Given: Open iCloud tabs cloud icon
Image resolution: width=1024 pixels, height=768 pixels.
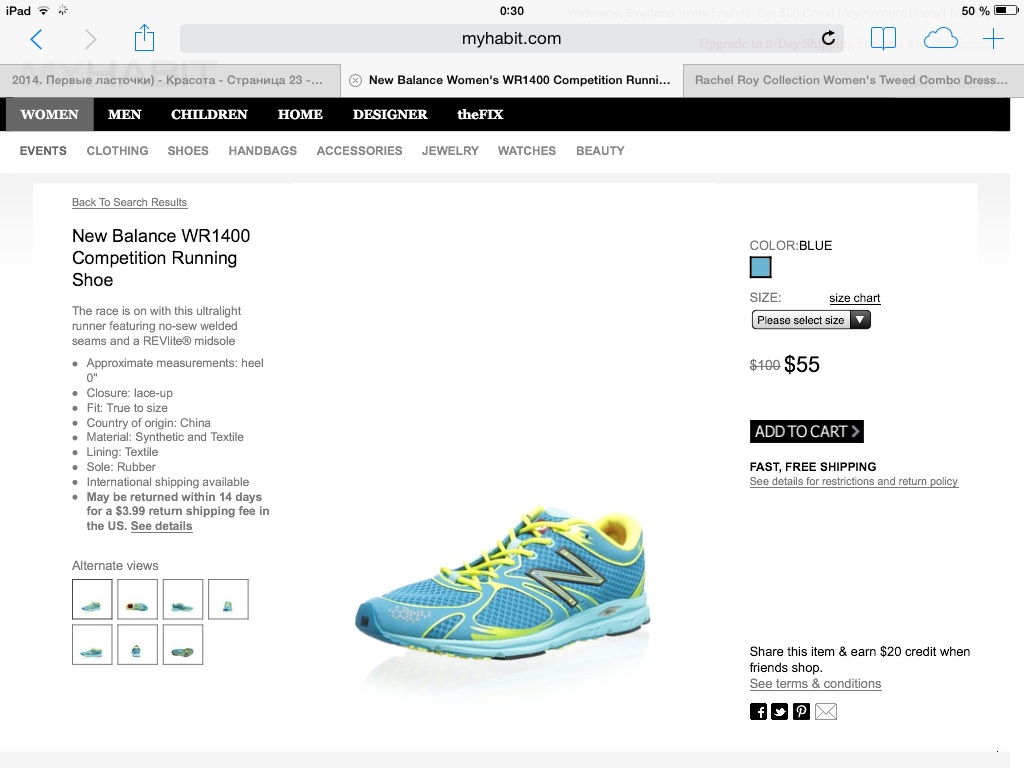Looking at the screenshot, I should (941, 39).
